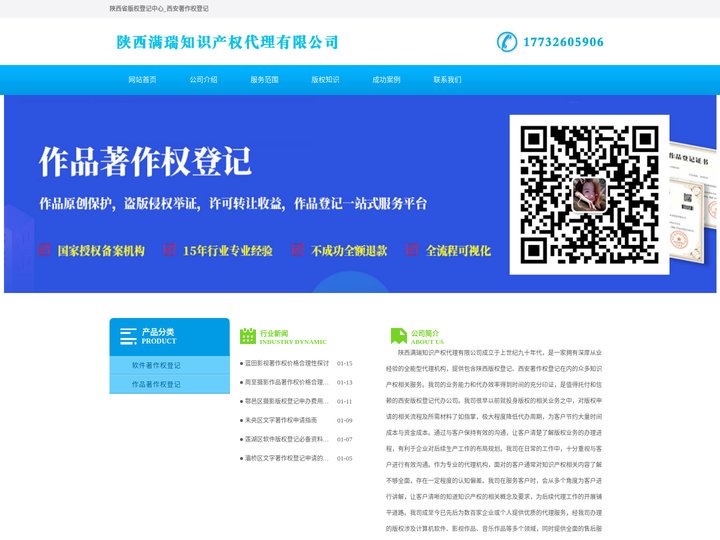
Task: Open news 灞桥区文字著作权登记申请的
Action: click(287, 458)
